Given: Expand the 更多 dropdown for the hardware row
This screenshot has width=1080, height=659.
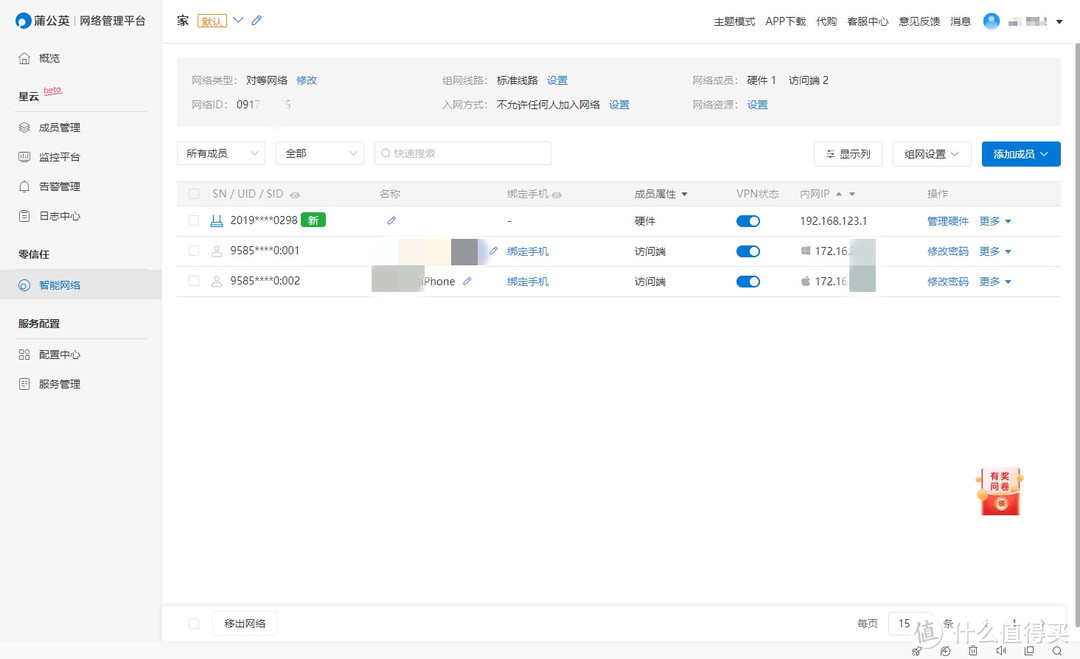Looking at the screenshot, I should coord(994,221).
